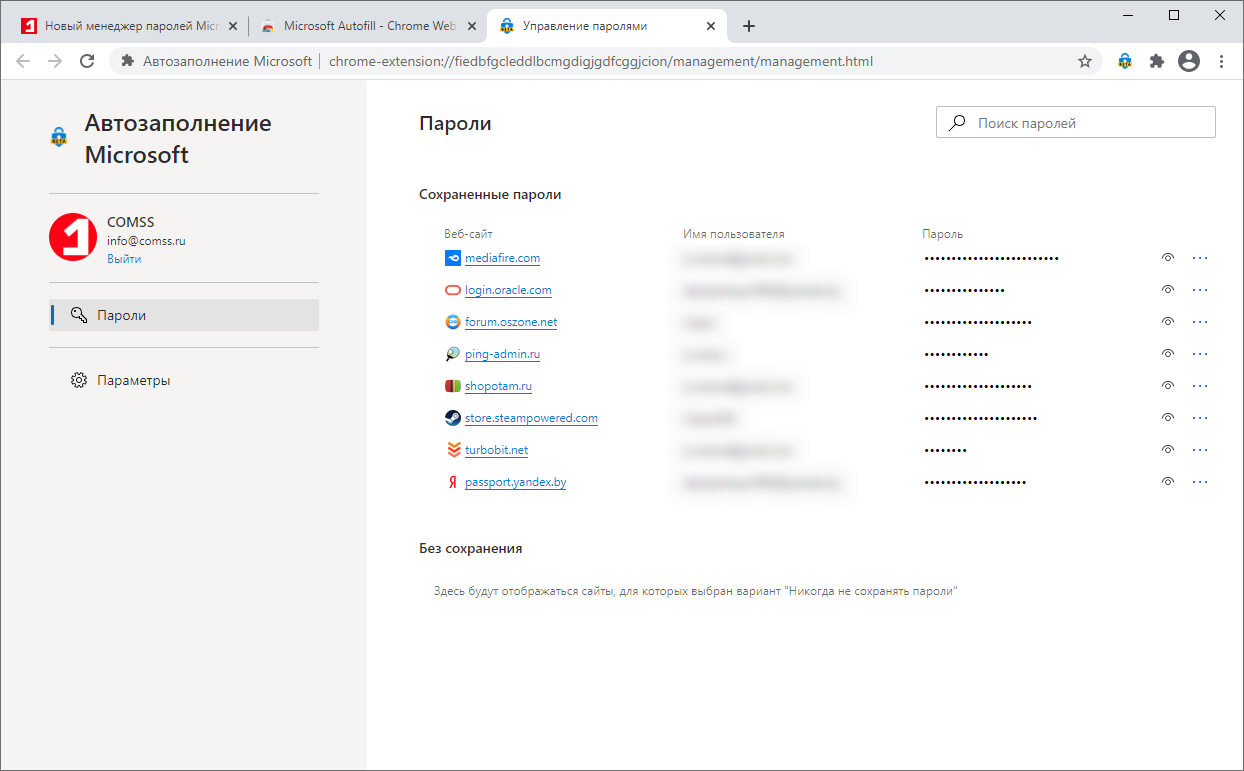
Task: Open the Пароли sidebar section
Action: tap(184, 315)
